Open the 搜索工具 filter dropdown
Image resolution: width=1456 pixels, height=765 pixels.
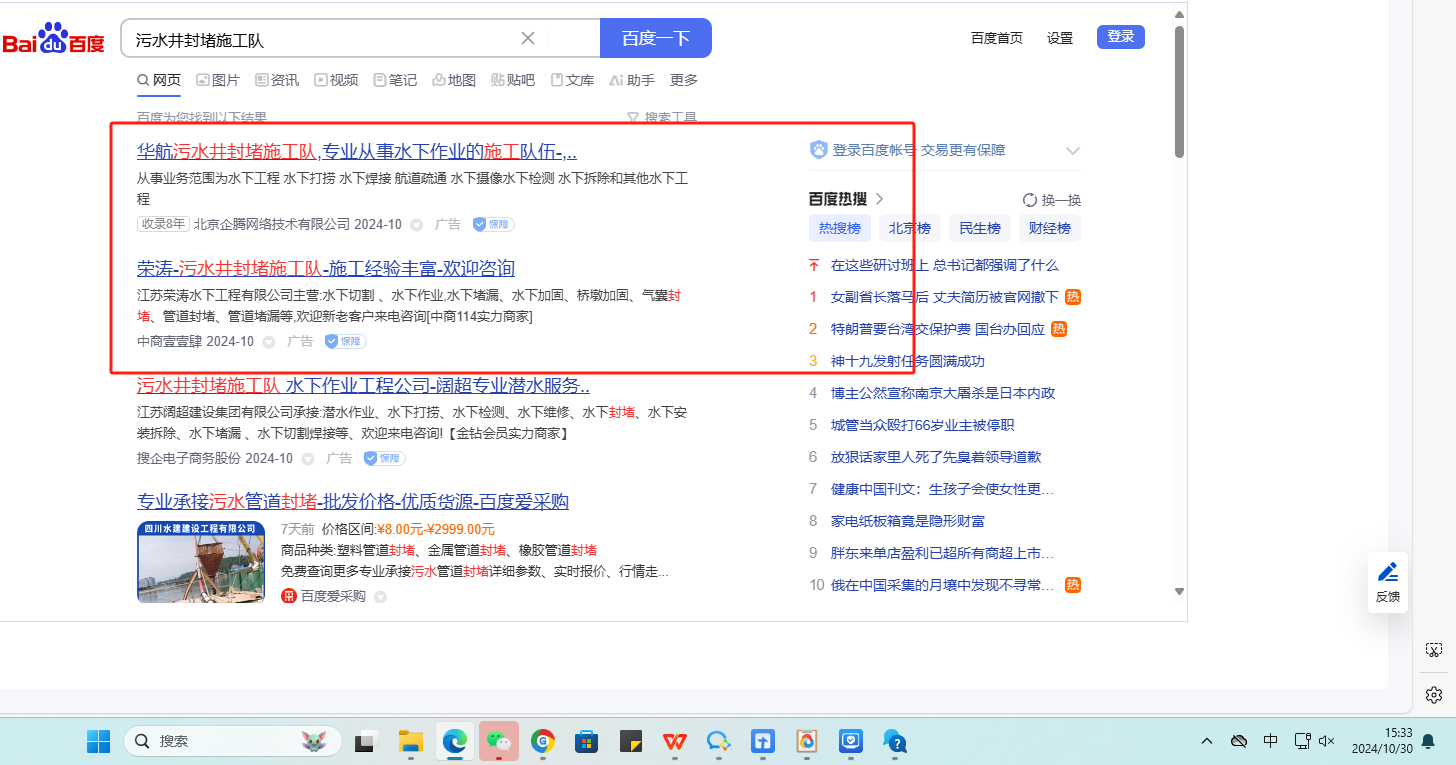point(661,118)
